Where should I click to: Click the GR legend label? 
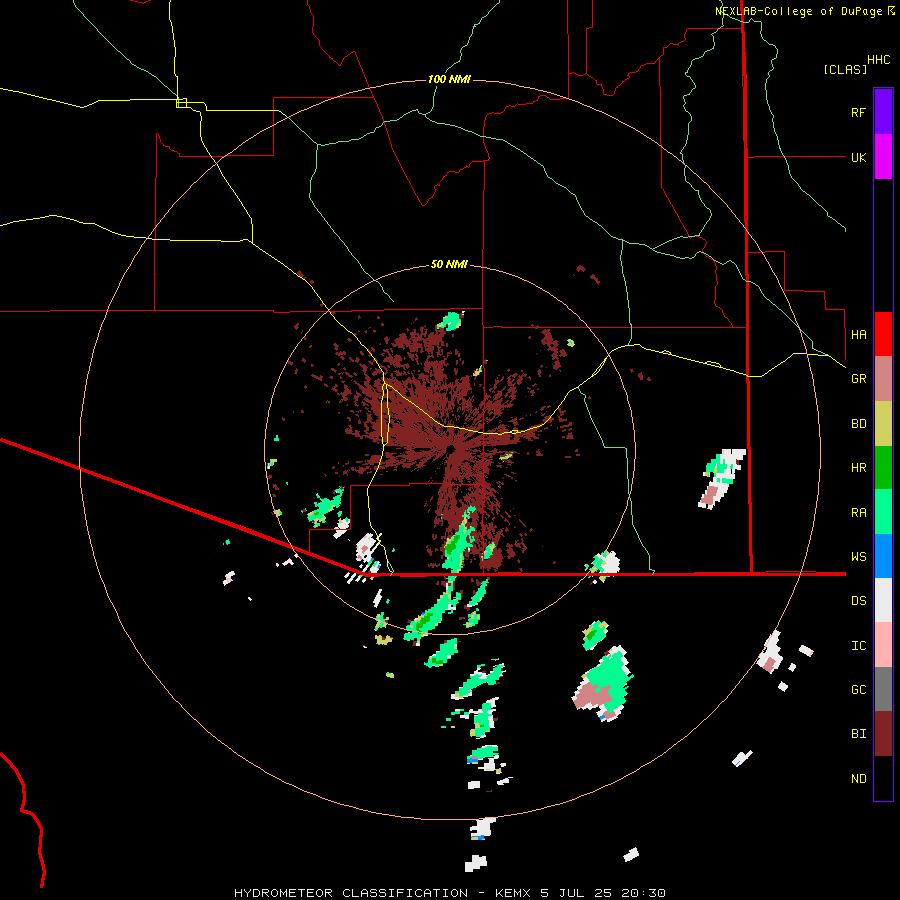click(x=859, y=379)
